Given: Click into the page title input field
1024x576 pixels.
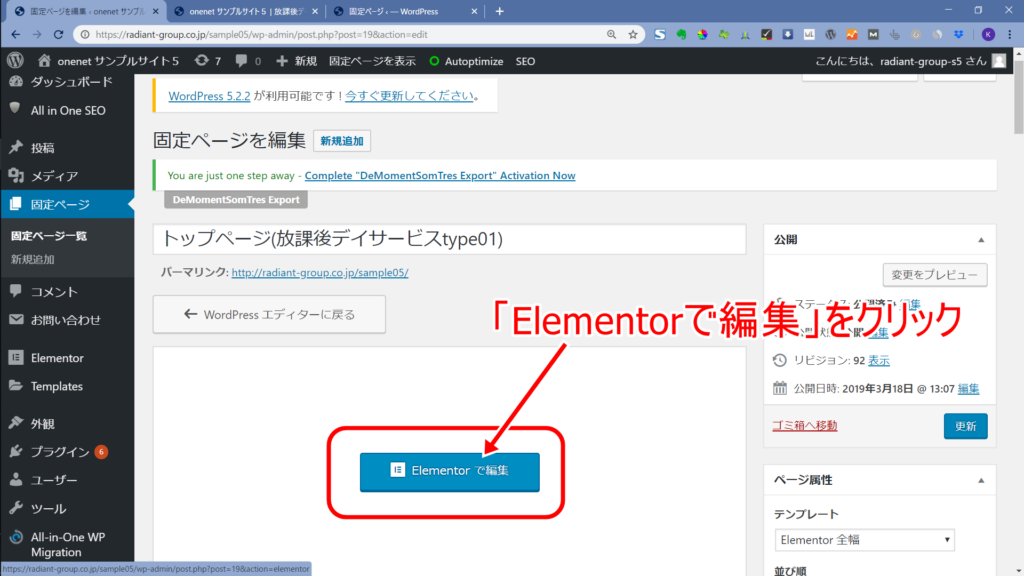Looking at the screenshot, I should [x=449, y=240].
